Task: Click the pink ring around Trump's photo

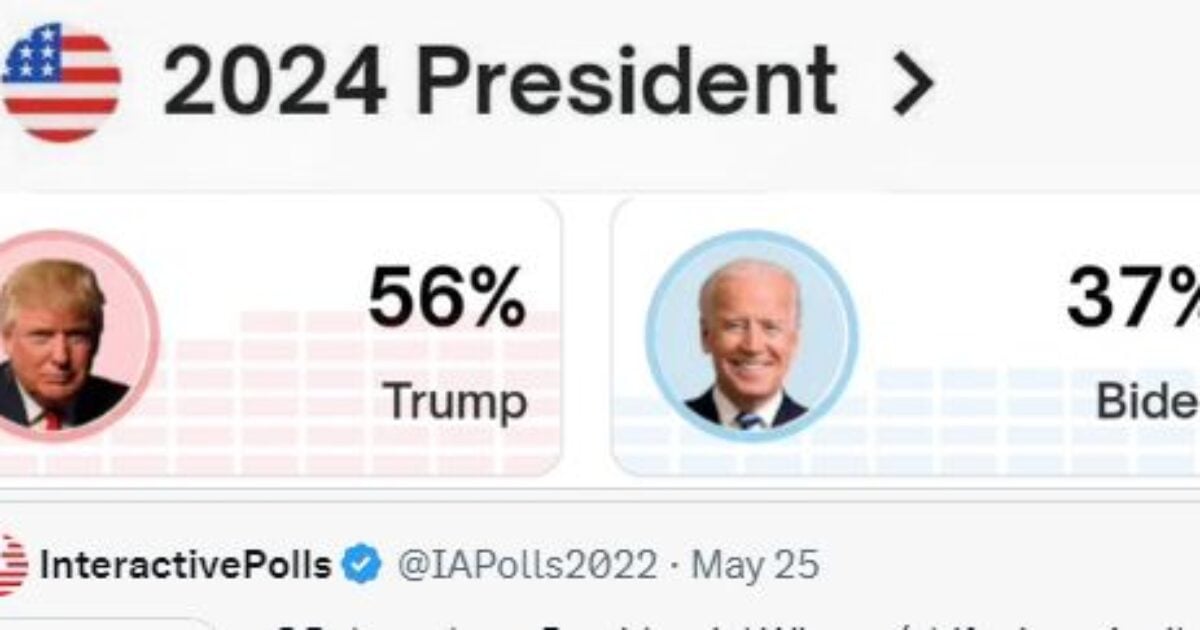Action: click(x=152, y=300)
